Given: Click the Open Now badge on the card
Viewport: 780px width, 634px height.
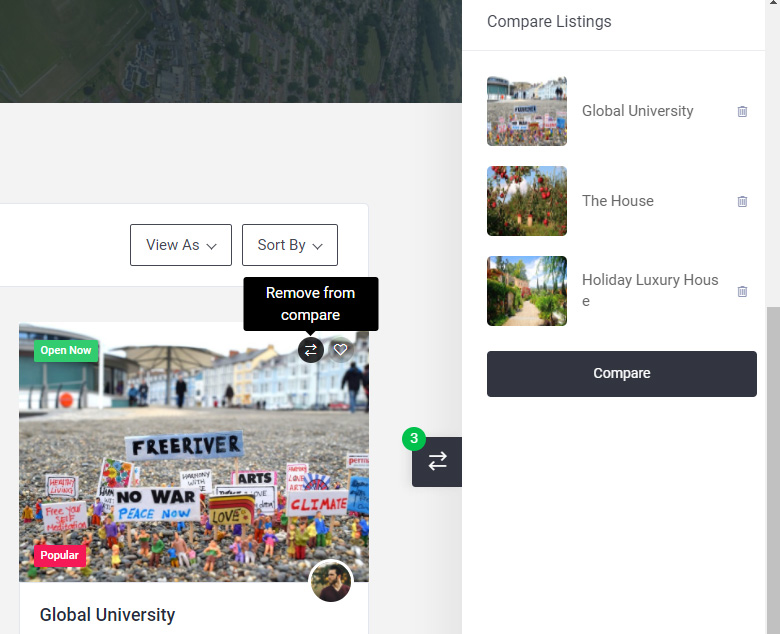Looking at the screenshot, I should (66, 351).
